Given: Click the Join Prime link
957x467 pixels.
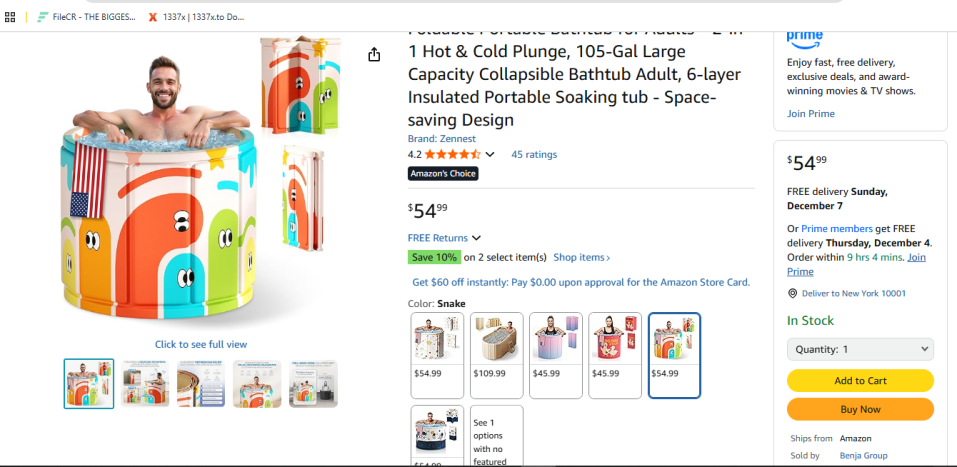Looking at the screenshot, I should coord(810,114).
